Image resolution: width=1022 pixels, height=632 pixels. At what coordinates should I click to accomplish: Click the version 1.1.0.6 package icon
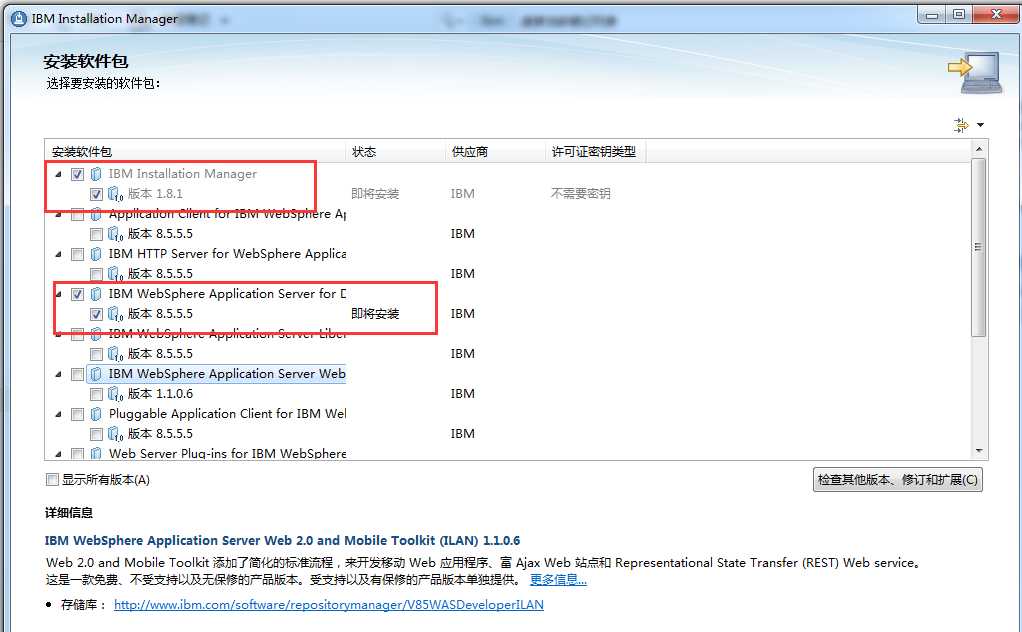115,394
